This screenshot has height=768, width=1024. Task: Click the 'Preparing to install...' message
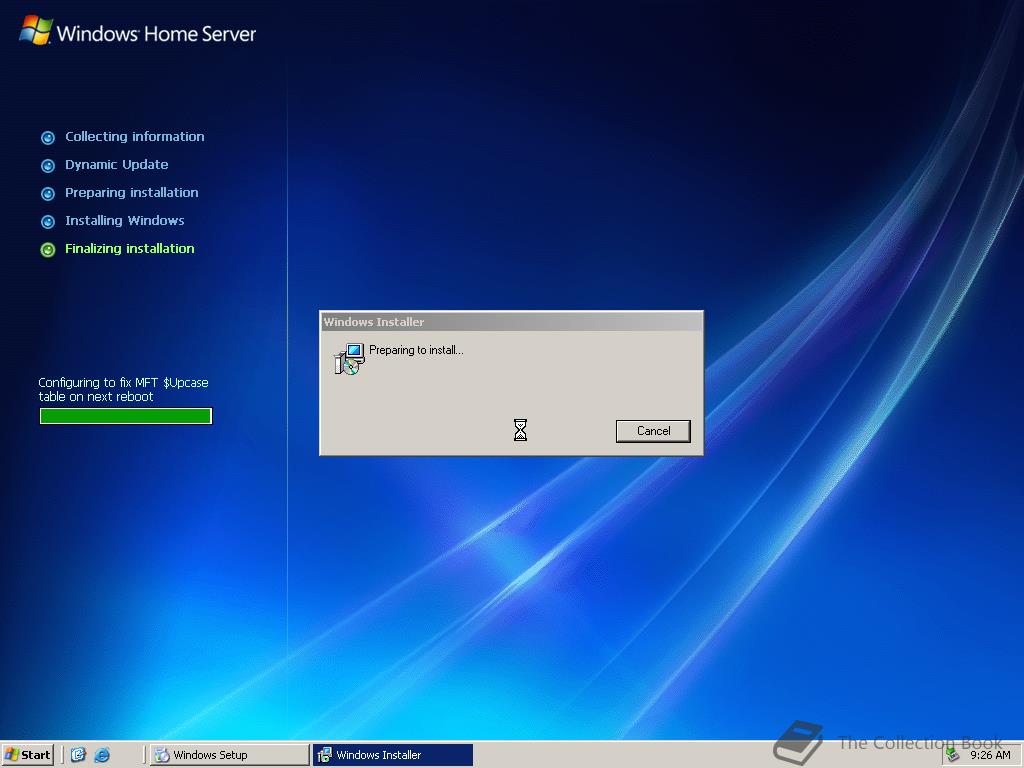point(416,350)
